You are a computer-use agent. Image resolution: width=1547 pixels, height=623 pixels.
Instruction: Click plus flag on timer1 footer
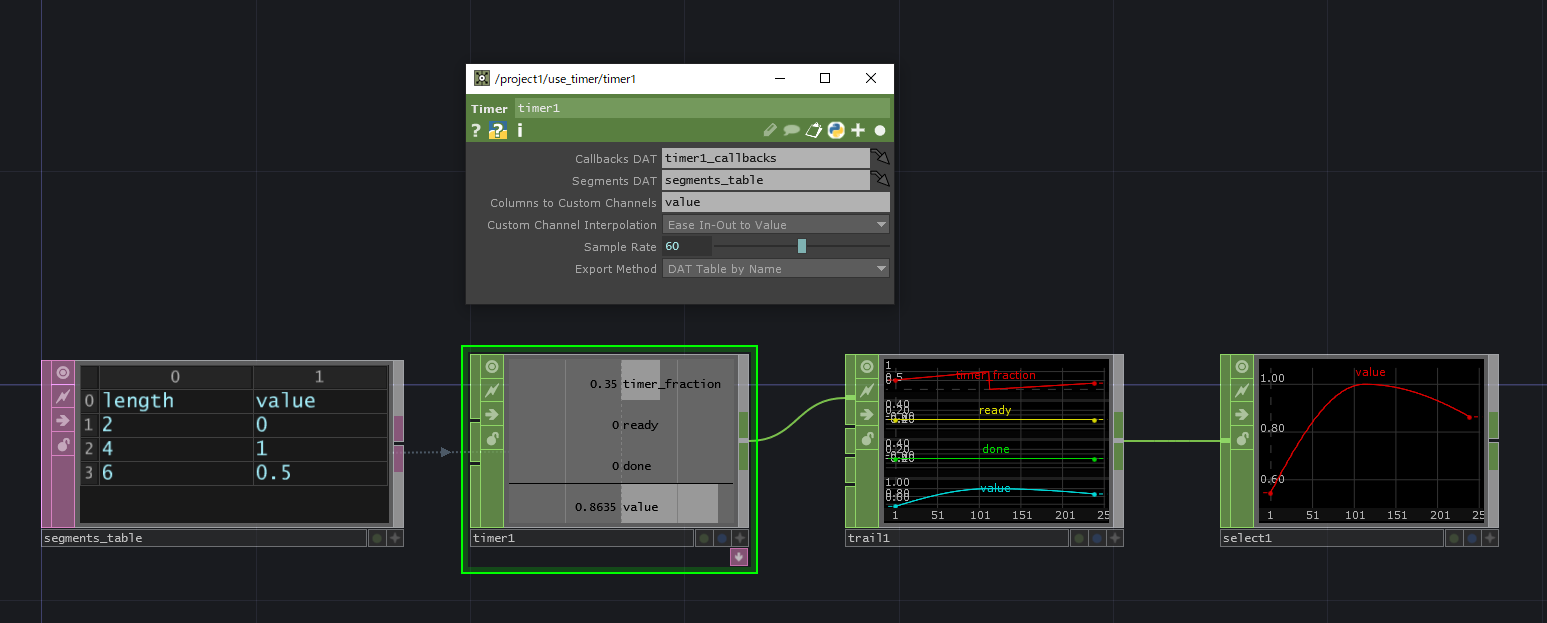tap(739, 538)
